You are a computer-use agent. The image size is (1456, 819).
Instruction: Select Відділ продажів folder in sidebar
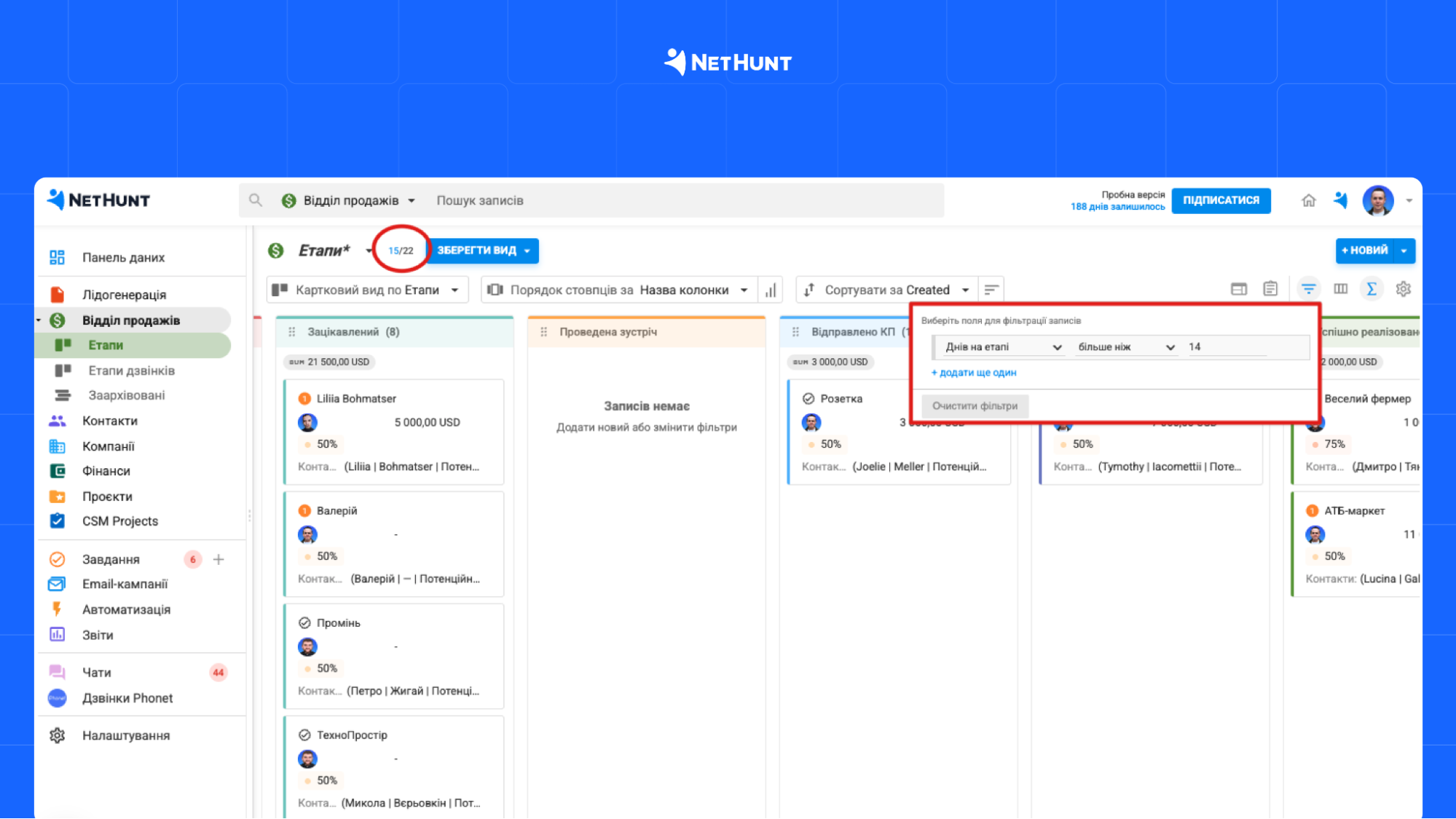131,320
